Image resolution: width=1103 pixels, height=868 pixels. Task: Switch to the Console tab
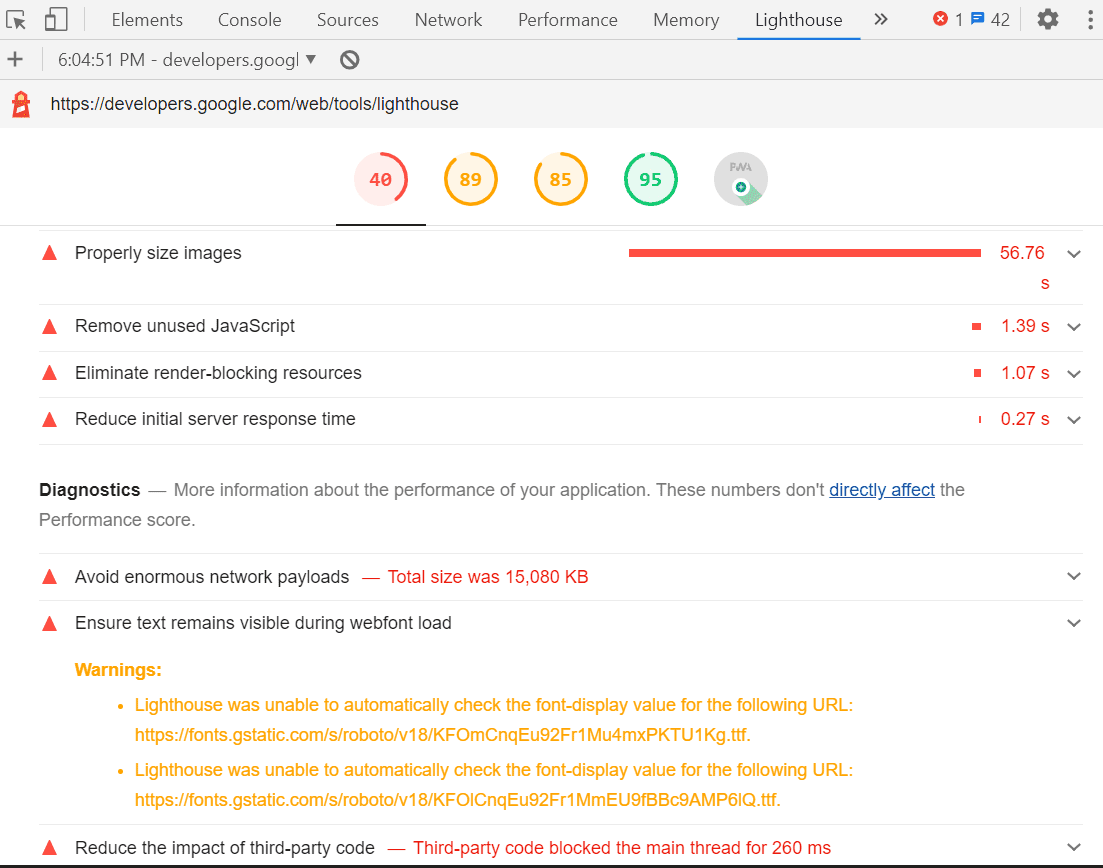point(249,20)
